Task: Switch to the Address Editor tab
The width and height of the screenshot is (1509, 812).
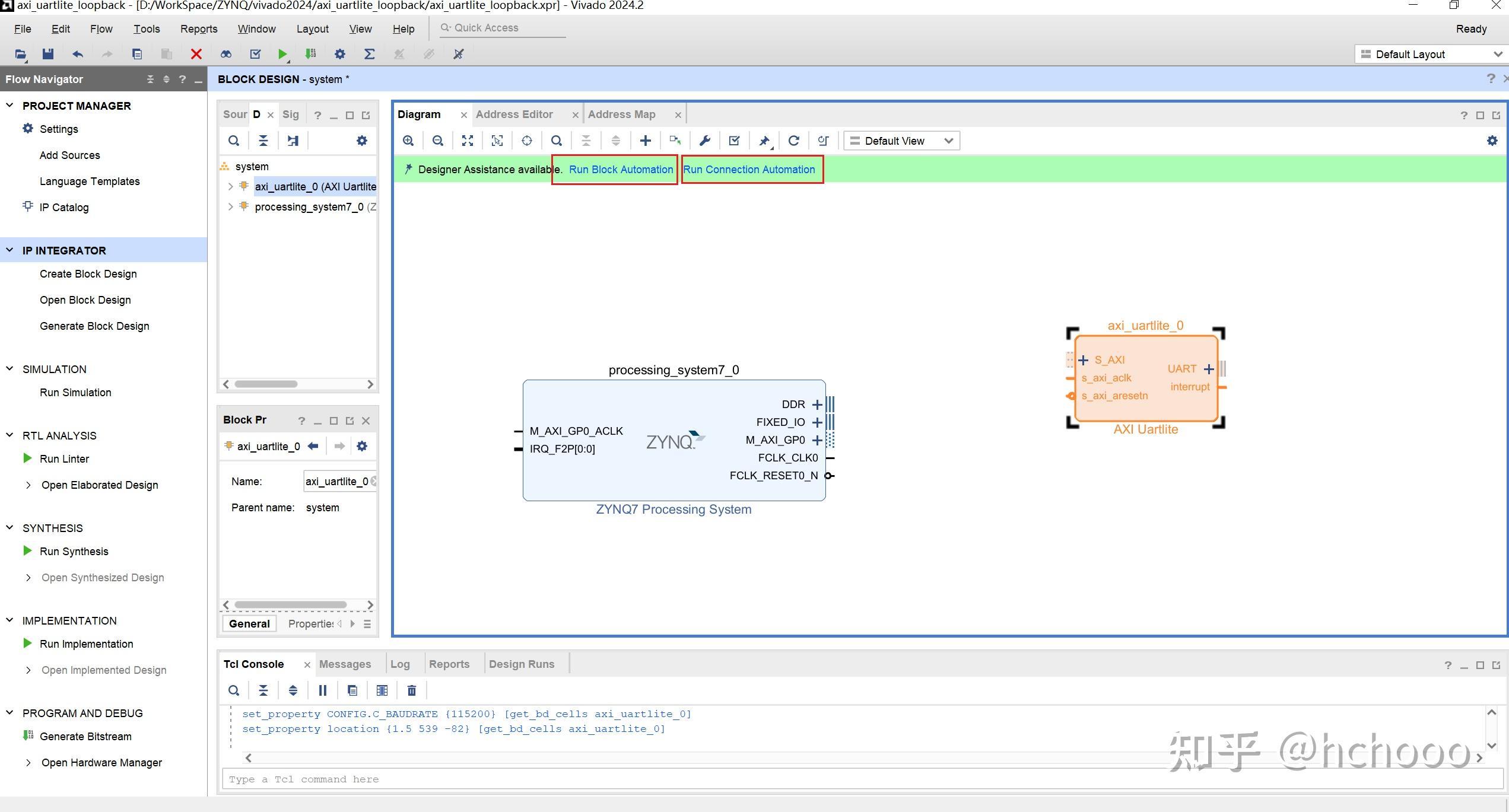Action: pyautogui.click(x=514, y=114)
